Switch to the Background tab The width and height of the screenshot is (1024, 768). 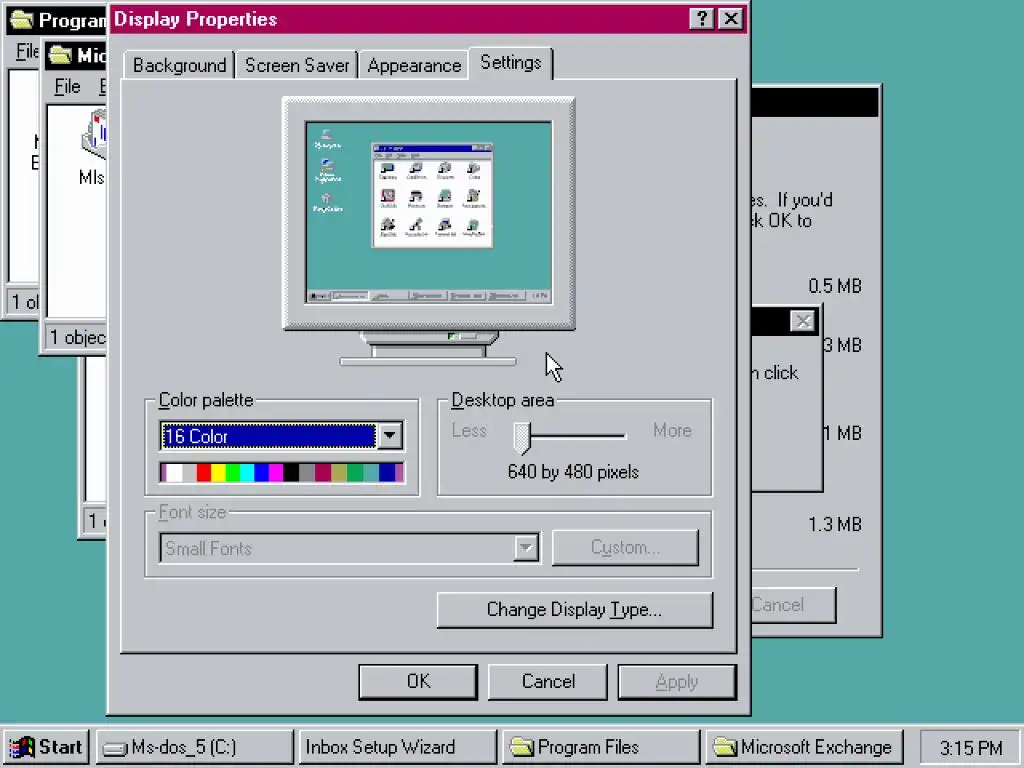pos(179,65)
